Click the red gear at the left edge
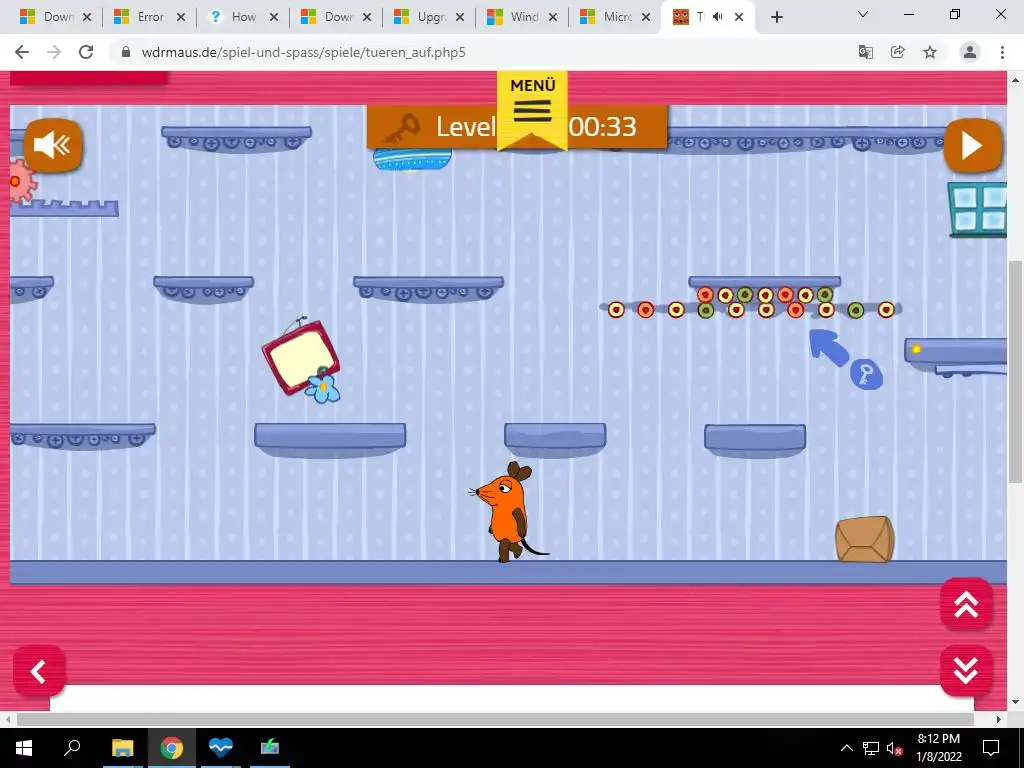 coord(22,180)
